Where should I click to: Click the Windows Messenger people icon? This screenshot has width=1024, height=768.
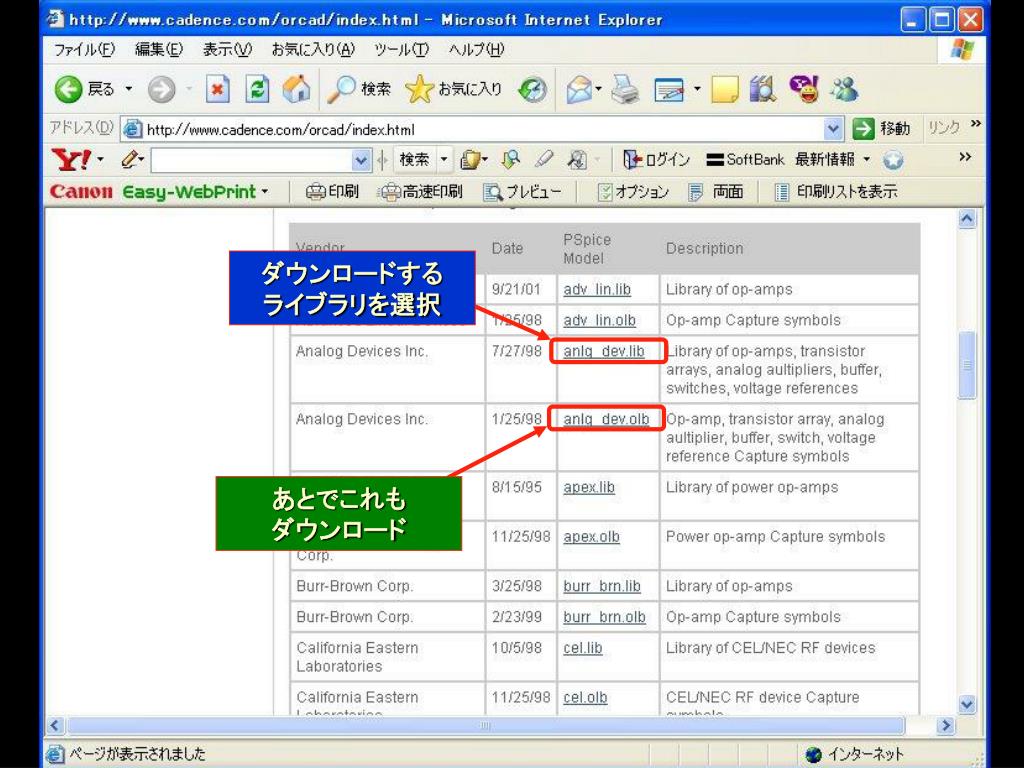tap(844, 89)
